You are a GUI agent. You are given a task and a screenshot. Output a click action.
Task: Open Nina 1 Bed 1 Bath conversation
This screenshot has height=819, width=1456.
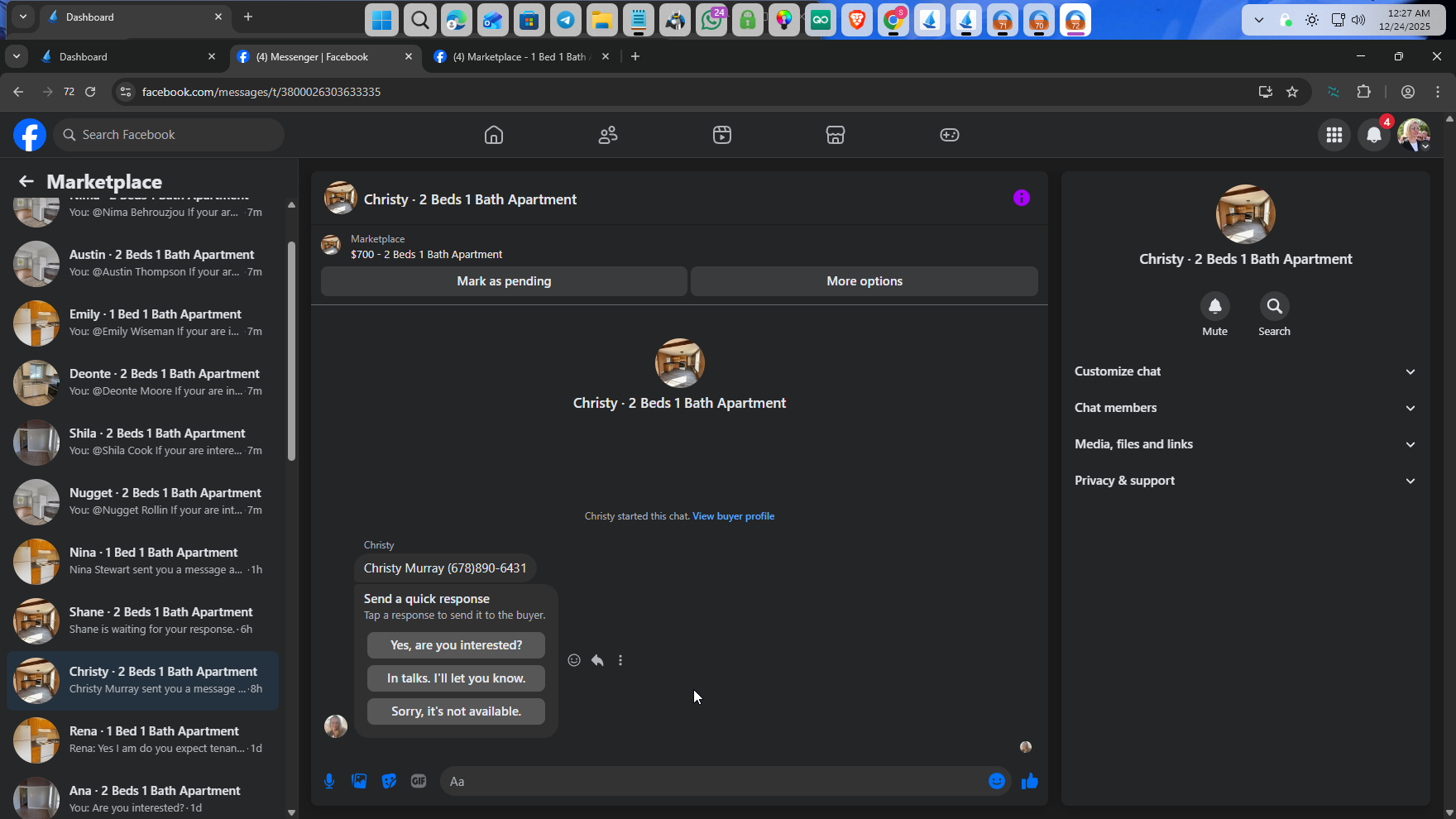point(143,561)
